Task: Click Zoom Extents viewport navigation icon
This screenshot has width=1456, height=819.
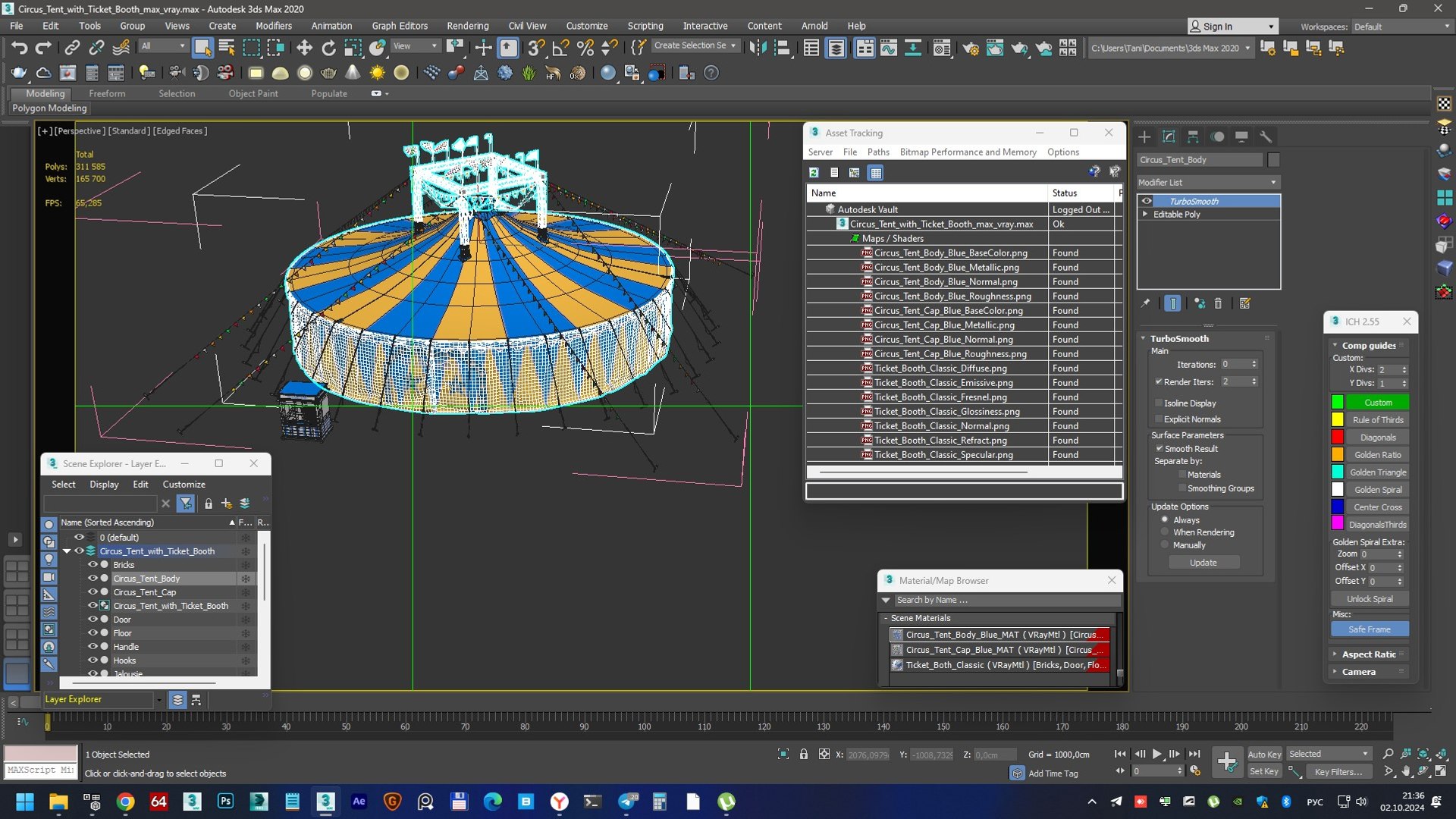Action: pyautogui.click(x=1423, y=754)
